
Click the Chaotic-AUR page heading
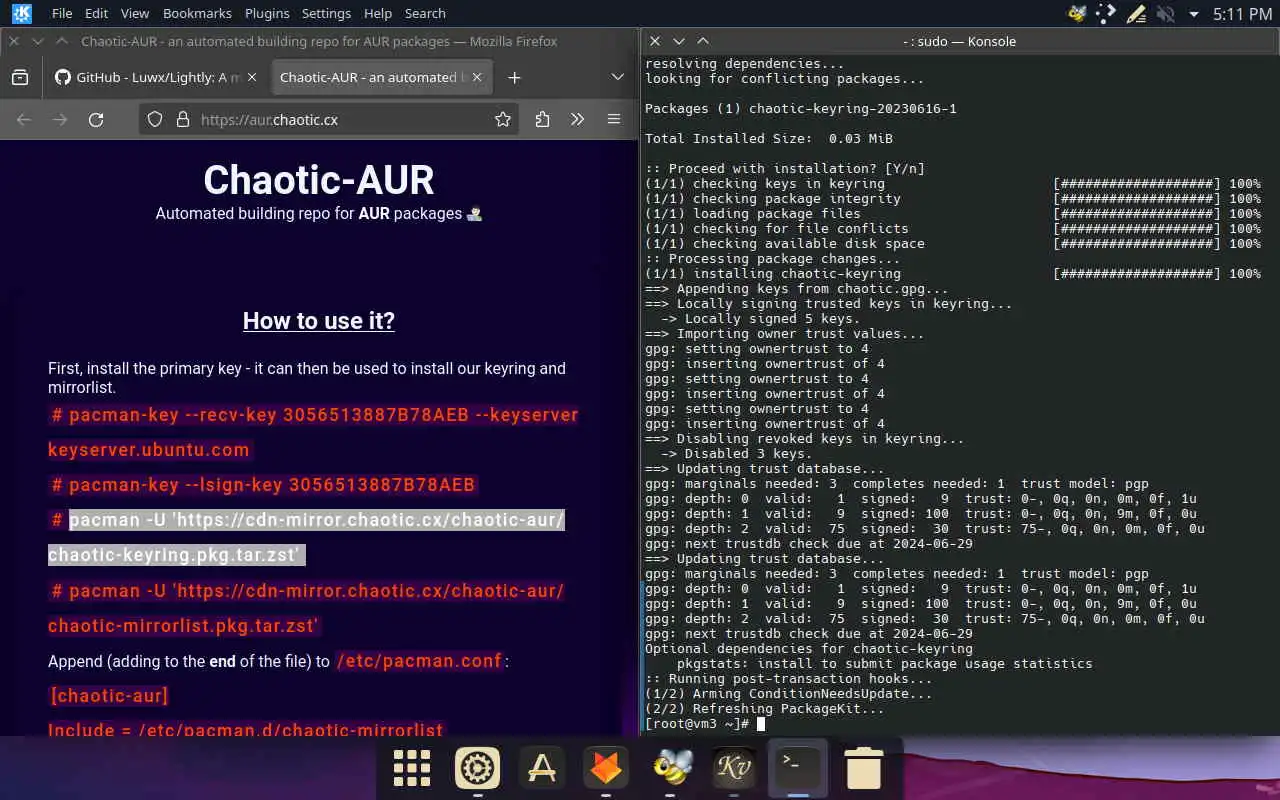point(319,180)
